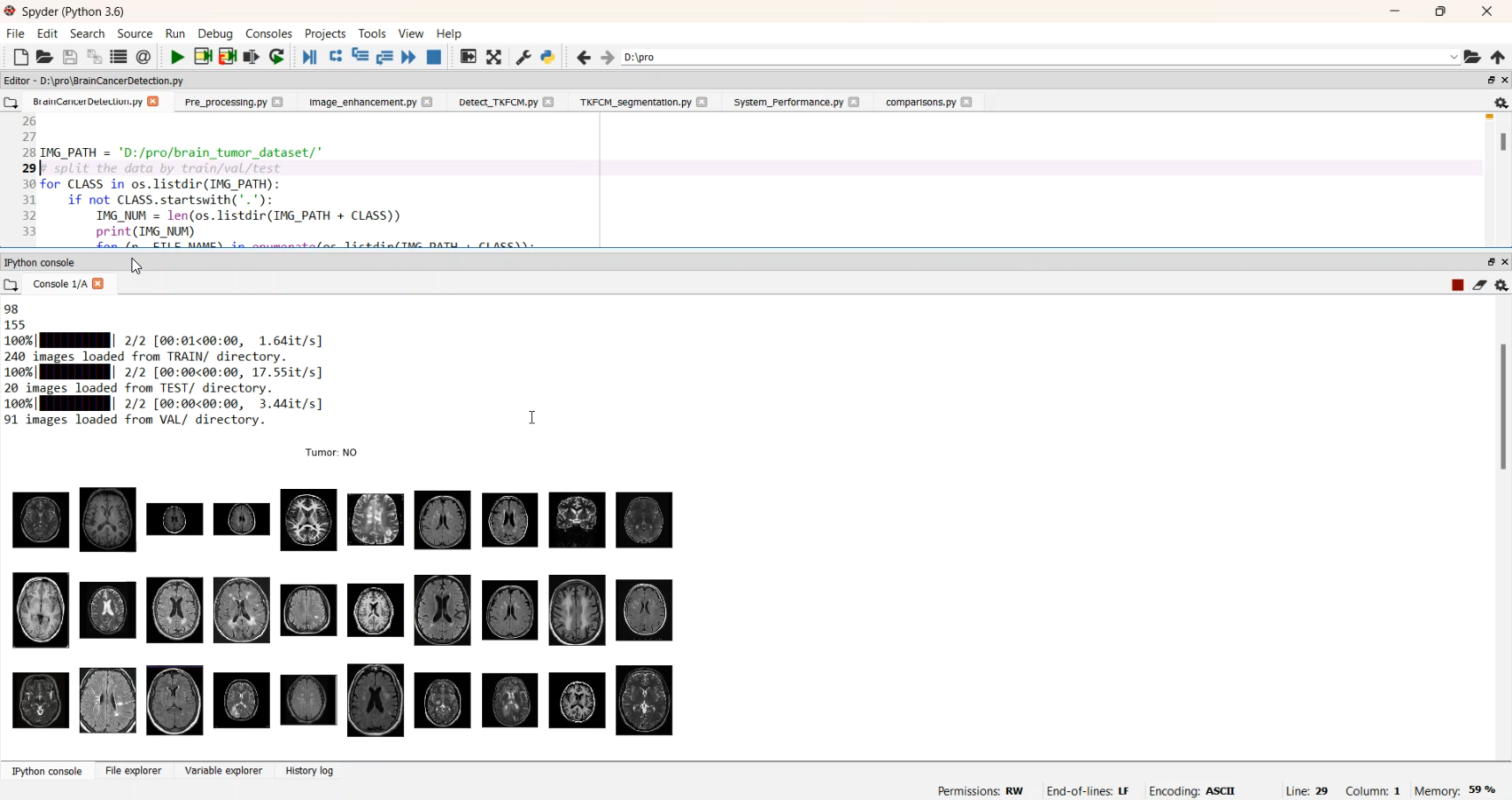
Task: Change to parent directory
Action: tap(1498, 58)
